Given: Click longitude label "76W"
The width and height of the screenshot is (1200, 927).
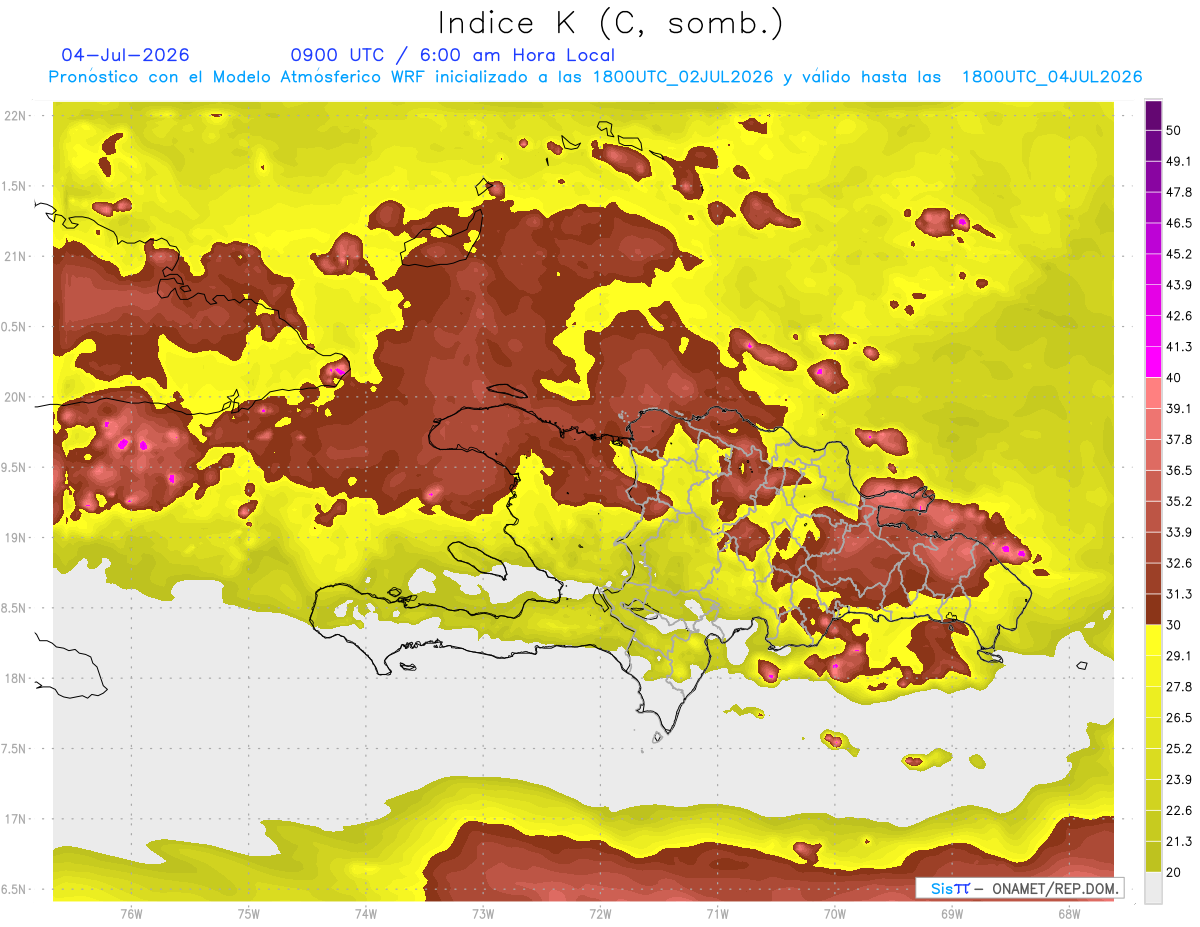Looking at the screenshot, I should click(x=131, y=914).
